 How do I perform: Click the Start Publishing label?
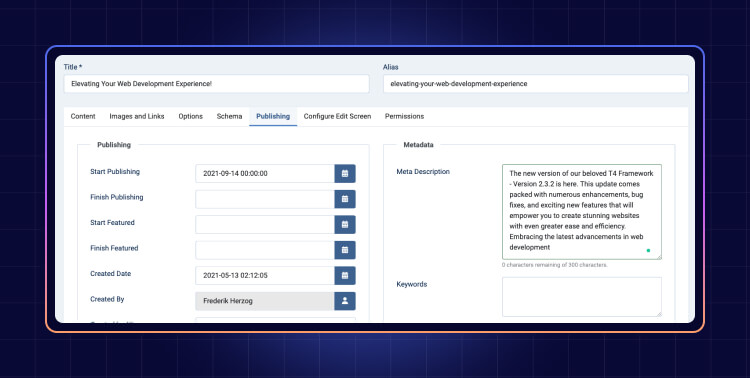(115, 172)
